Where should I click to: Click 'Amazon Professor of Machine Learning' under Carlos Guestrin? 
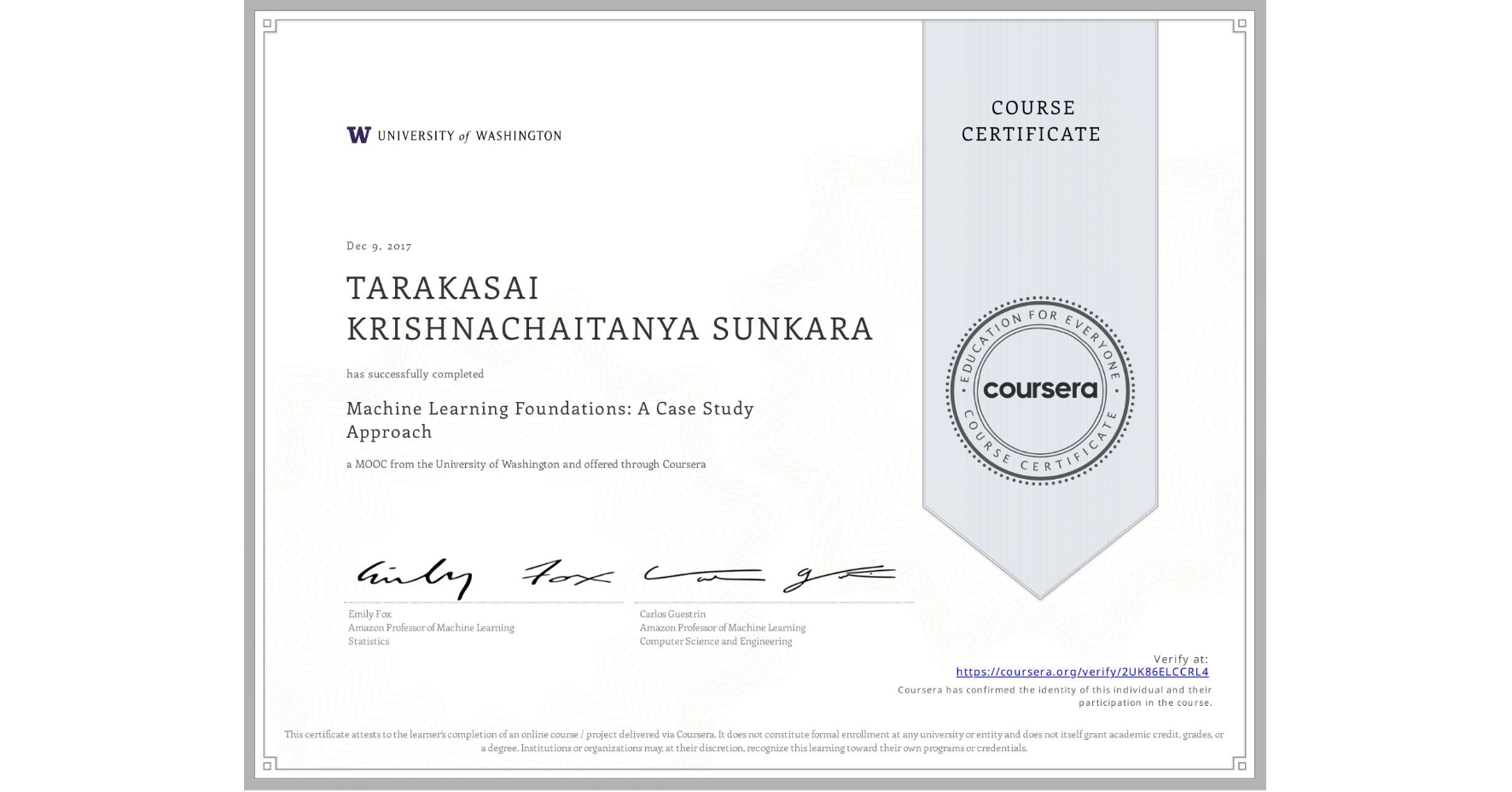pyautogui.click(x=722, y=627)
